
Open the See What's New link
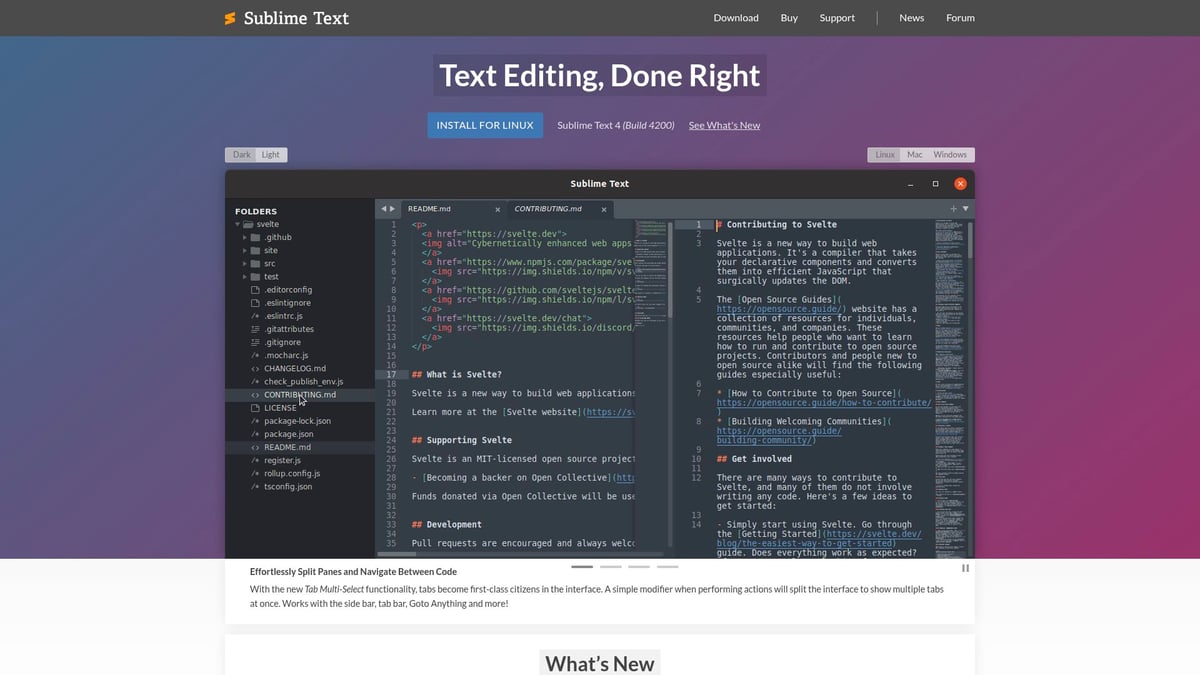pyautogui.click(x=724, y=125)
